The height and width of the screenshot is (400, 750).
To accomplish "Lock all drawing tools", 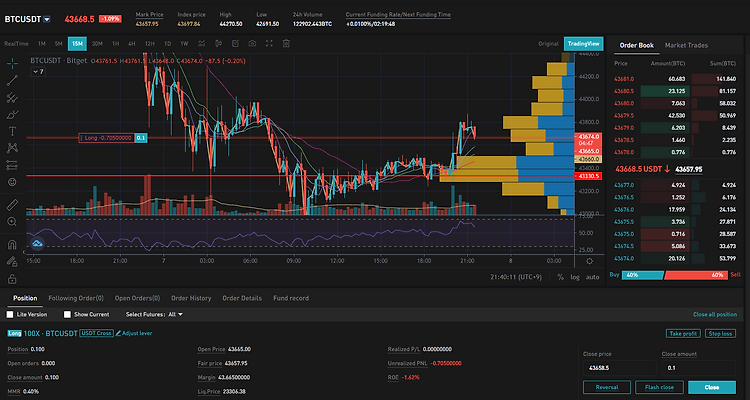I will [12, 278].
